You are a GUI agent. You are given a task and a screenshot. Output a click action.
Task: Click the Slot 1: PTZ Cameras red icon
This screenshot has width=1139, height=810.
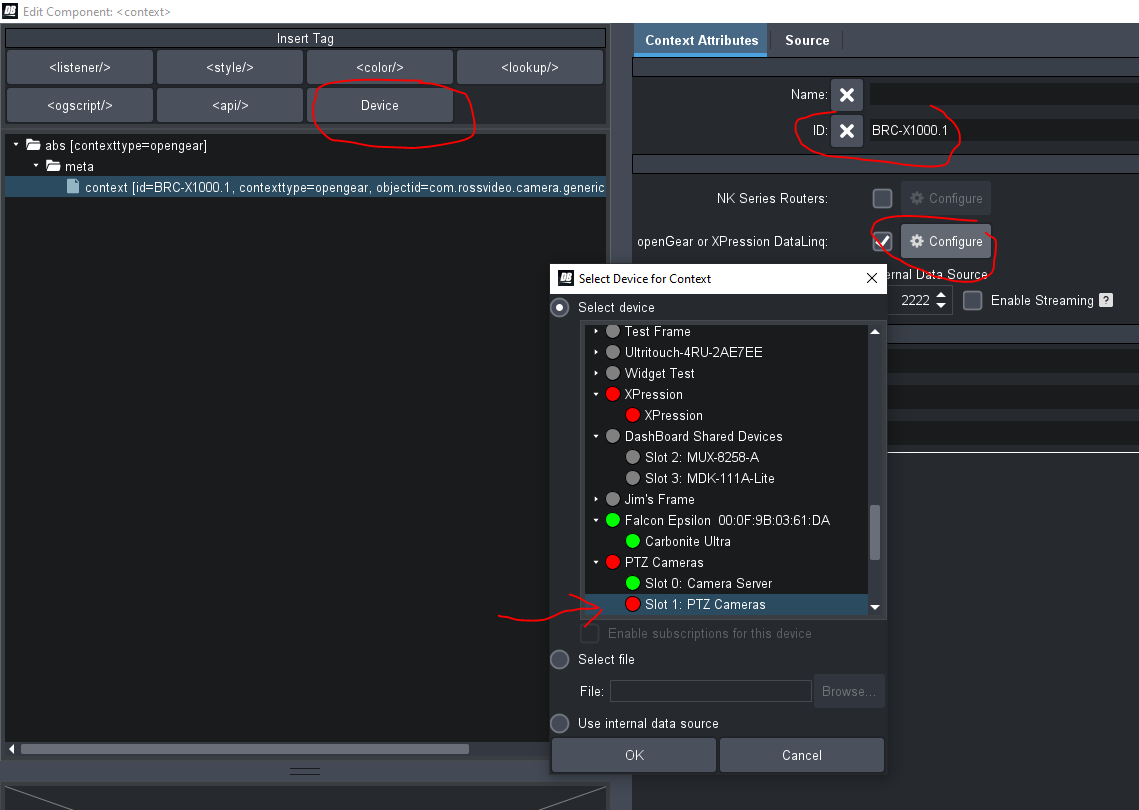click(633, 604)
